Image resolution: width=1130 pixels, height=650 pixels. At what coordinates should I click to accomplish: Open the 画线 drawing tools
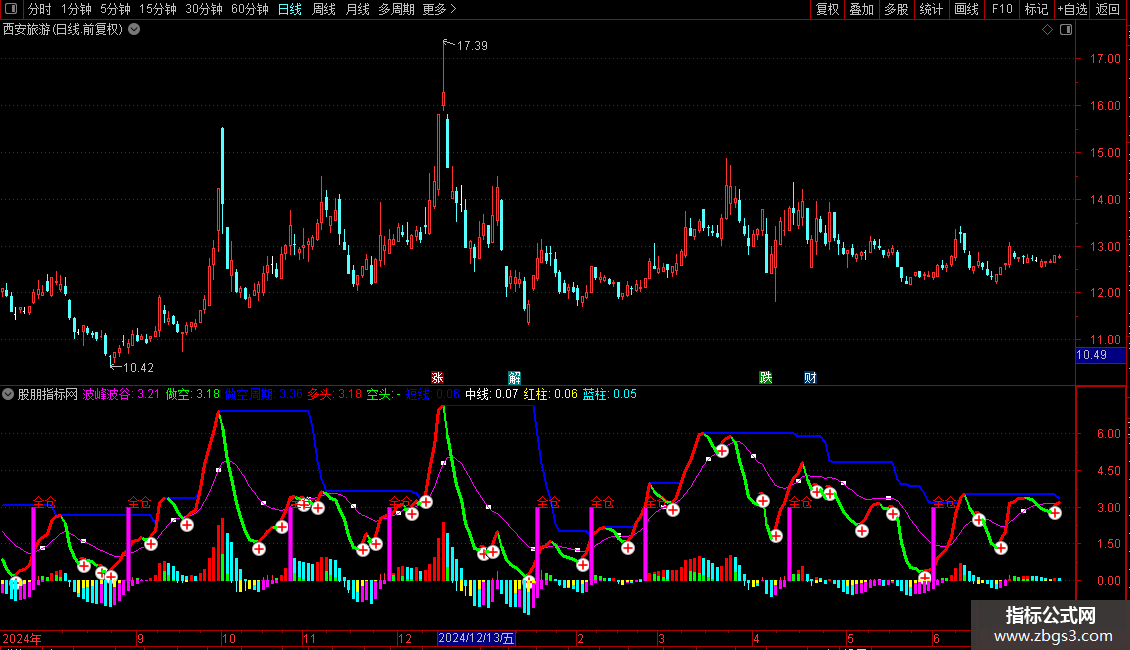966,9
